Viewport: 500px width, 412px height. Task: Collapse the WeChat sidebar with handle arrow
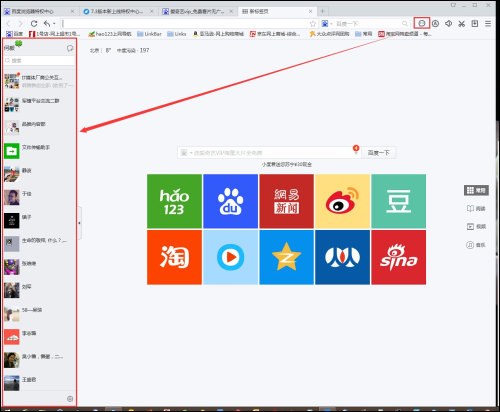[x=79, y=223]
